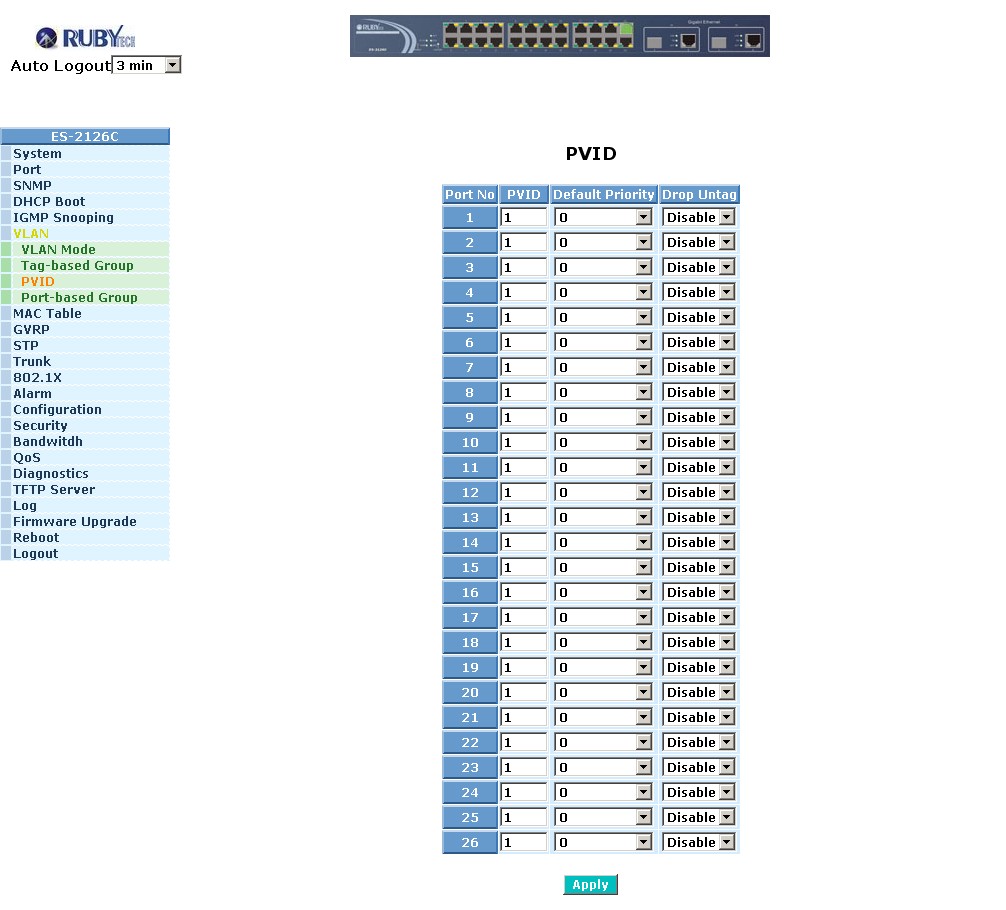1006x910 pixels.
Task: Open Drop Untag dropdown for port 1
Action: 699,218
